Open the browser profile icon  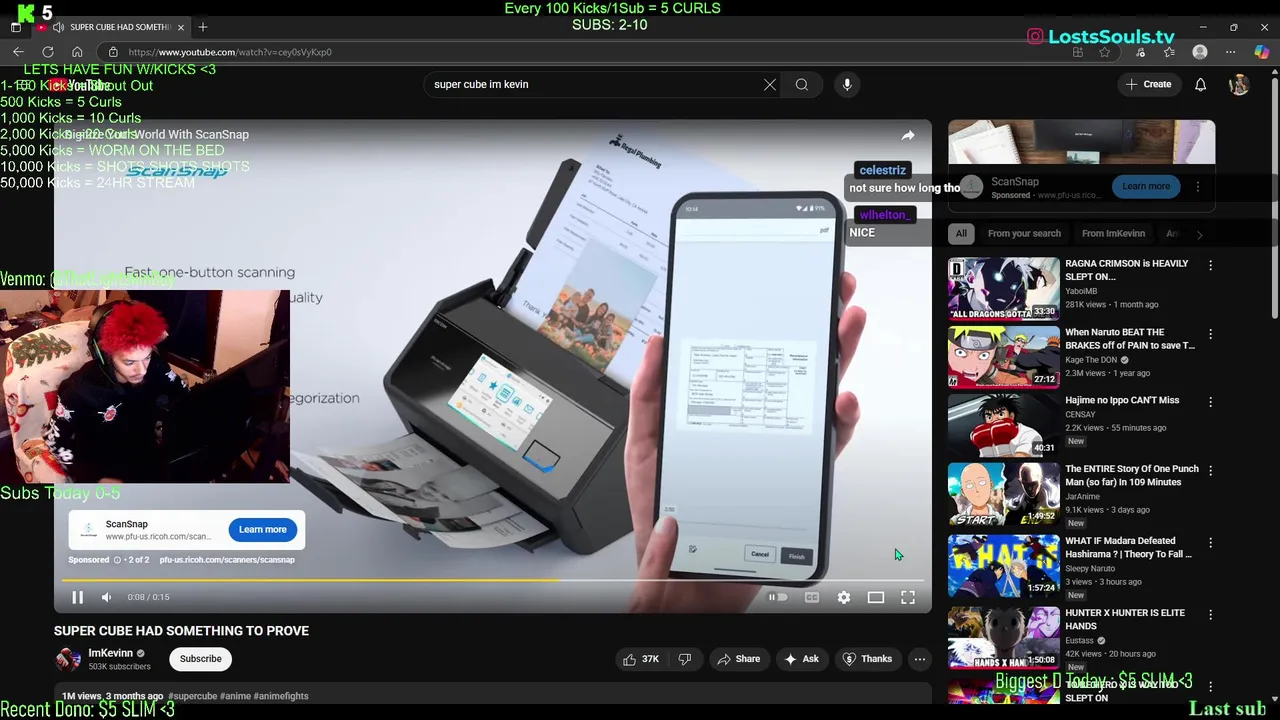coord(1200,52)
